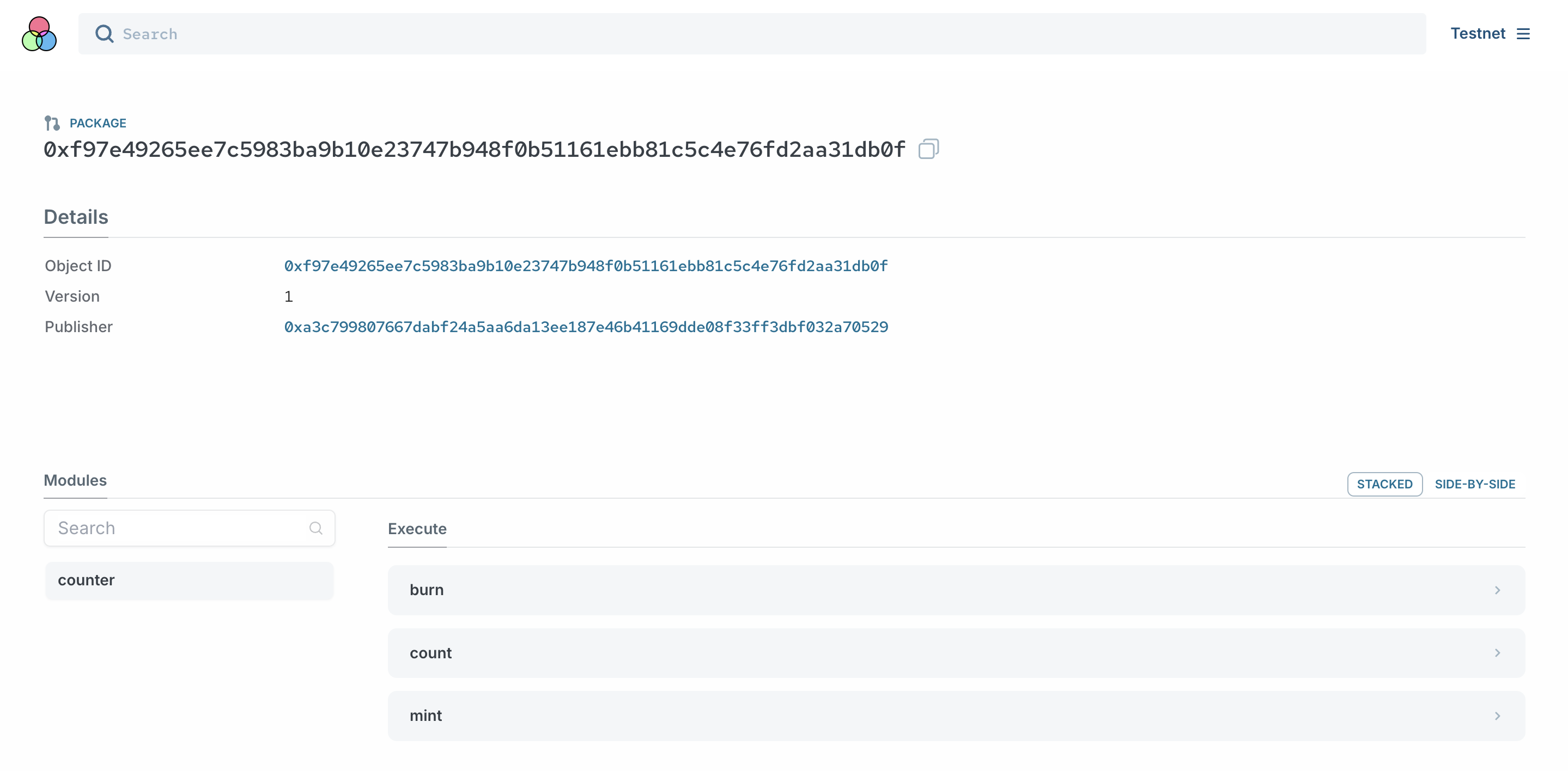Click the copy icon next to package address
Image resolution: width=1568 pixels, height=771 pixels.
coord(927,149)
